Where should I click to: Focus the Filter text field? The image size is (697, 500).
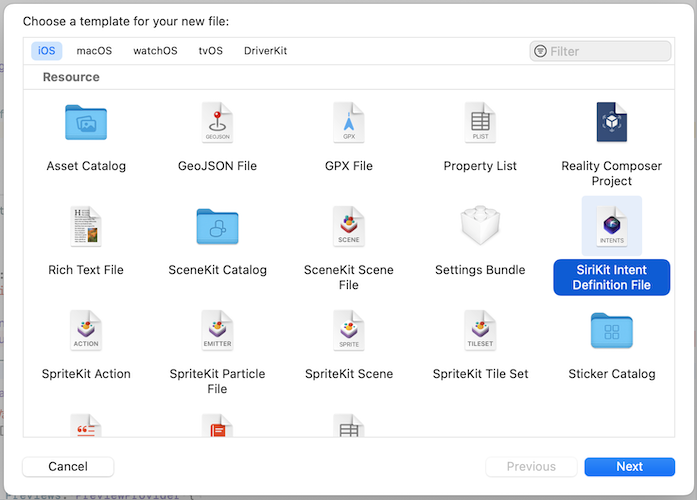tap(600, 51)
